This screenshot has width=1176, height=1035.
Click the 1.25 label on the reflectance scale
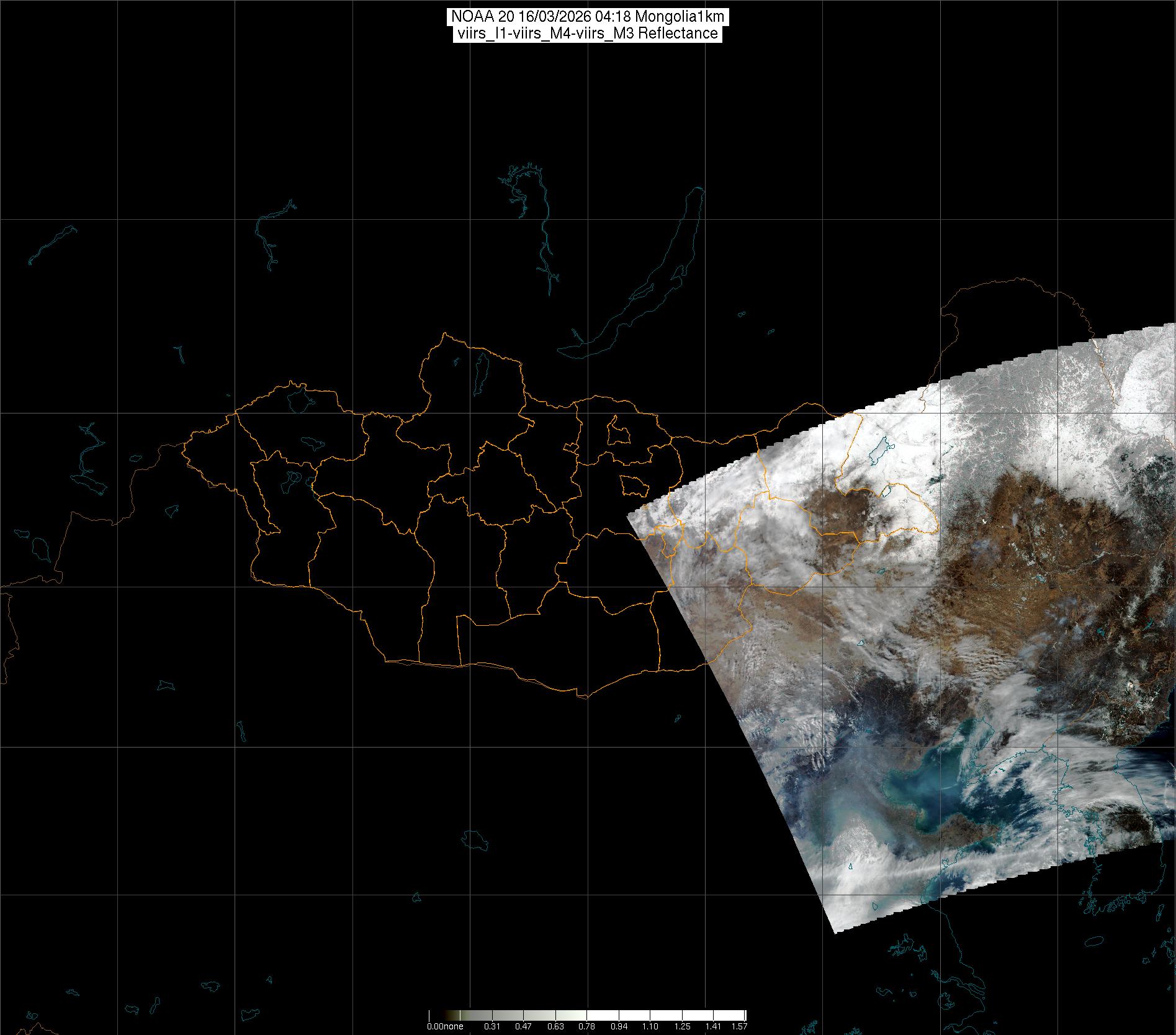682,1026
